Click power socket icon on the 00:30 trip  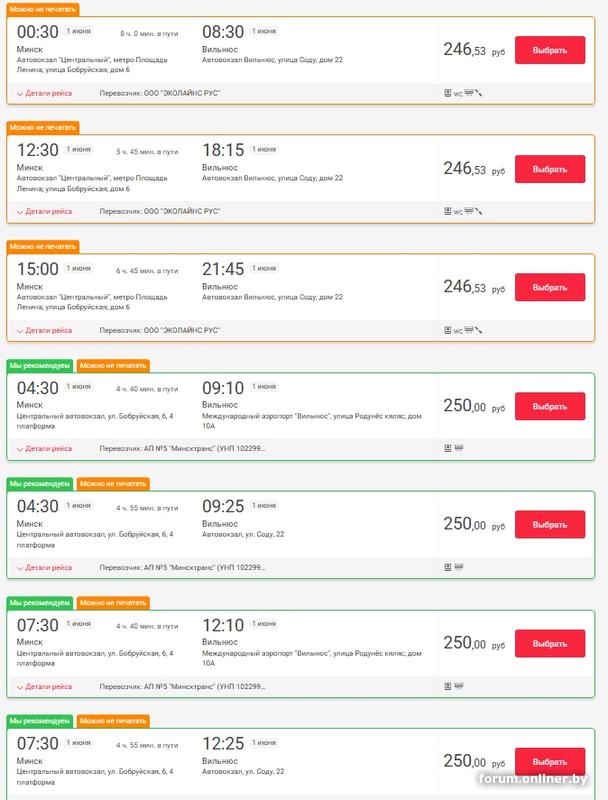[479, 93]
